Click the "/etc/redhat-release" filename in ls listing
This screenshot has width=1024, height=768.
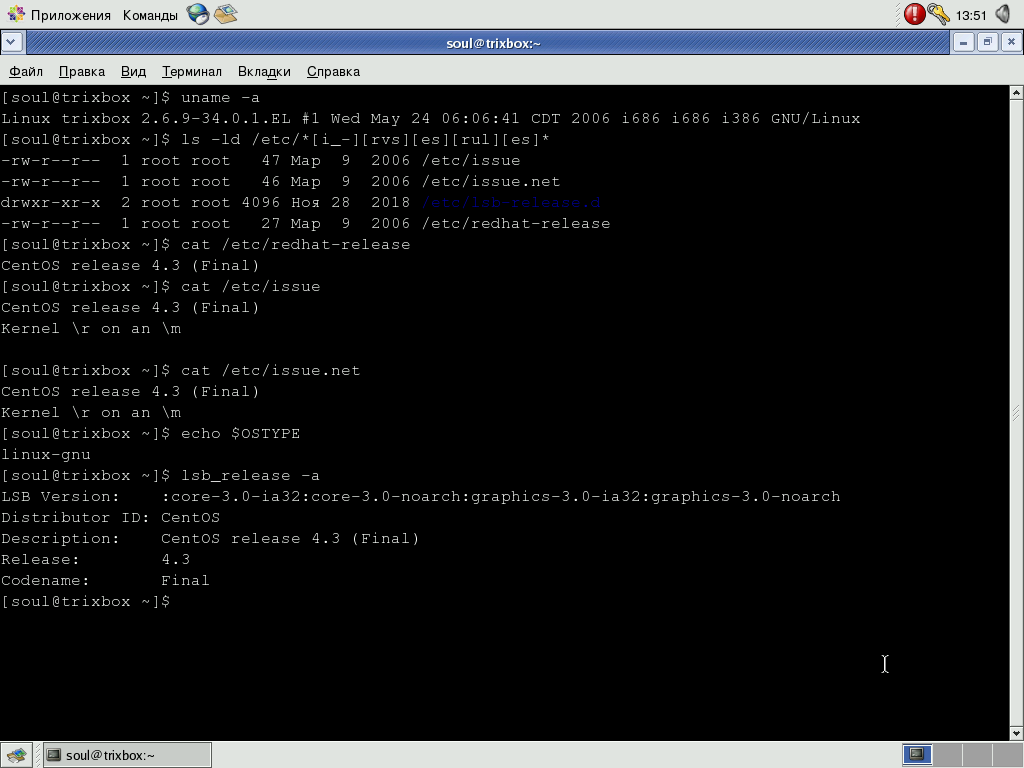pos(516,223)
